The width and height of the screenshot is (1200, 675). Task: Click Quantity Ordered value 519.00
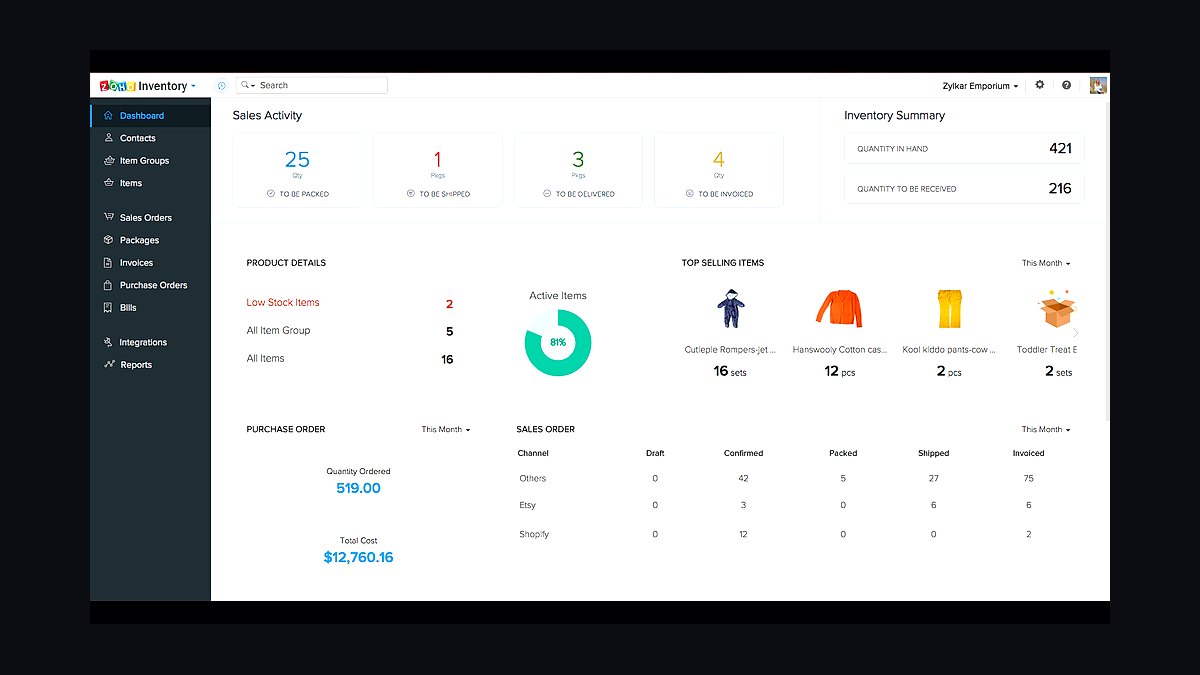[x=358, y=488]
